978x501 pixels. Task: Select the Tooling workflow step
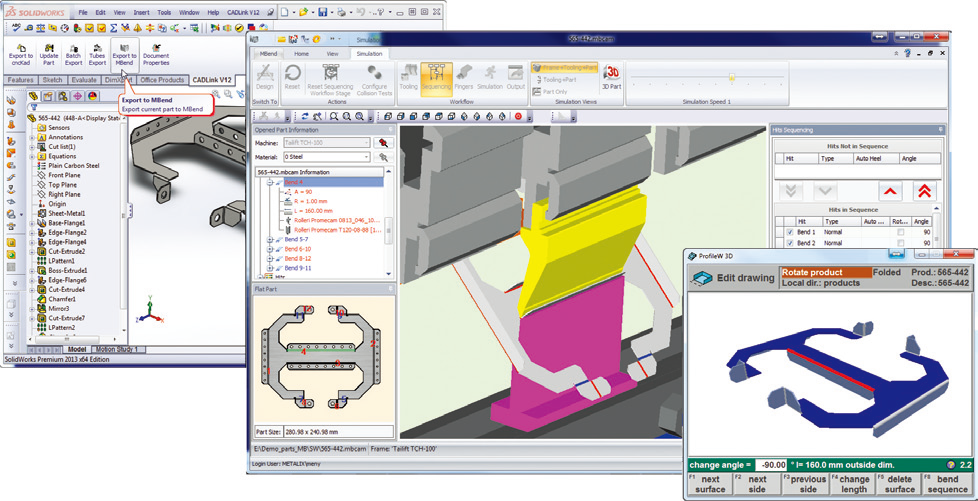(409, 78)
